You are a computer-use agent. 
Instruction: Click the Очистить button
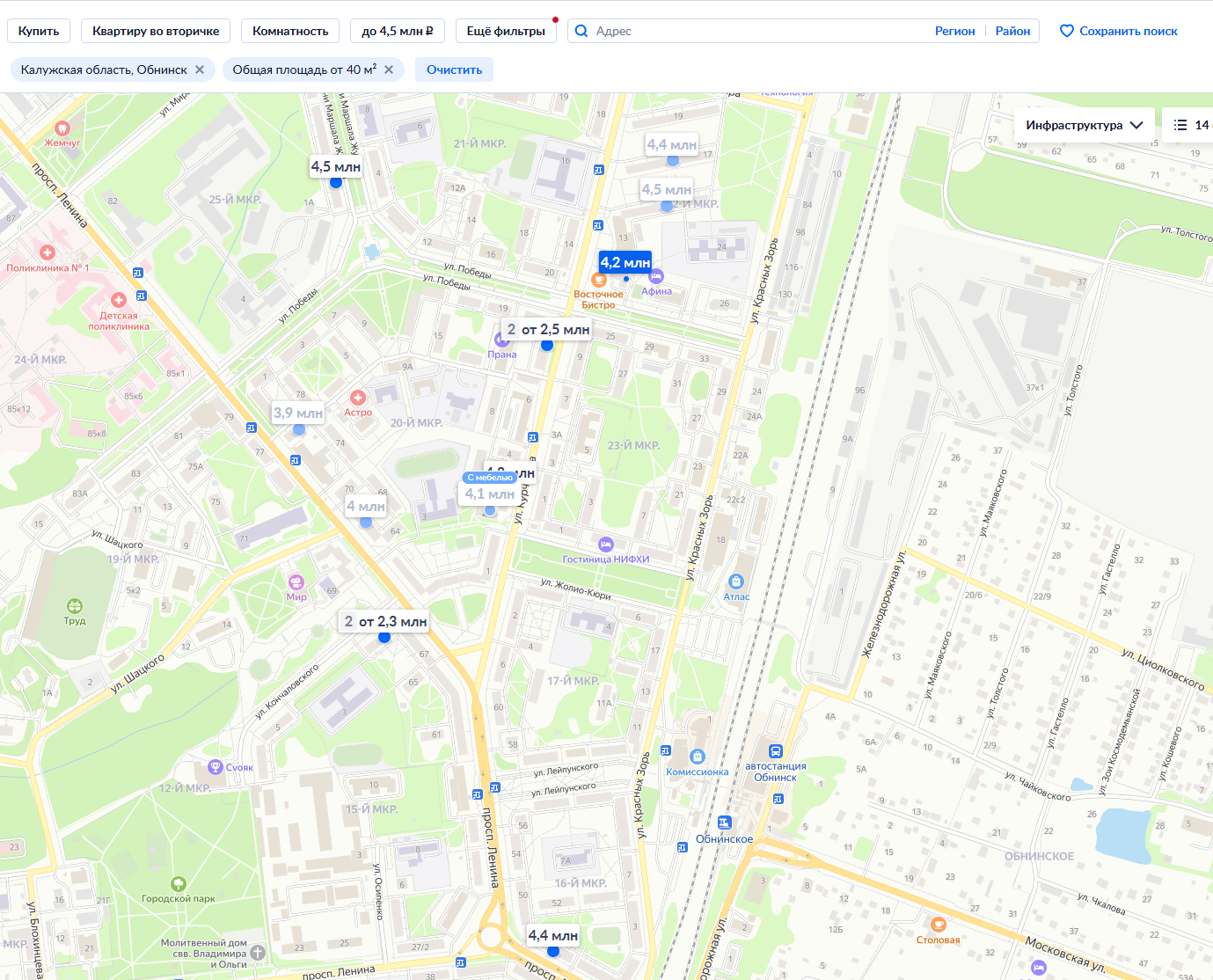[454, 69]
